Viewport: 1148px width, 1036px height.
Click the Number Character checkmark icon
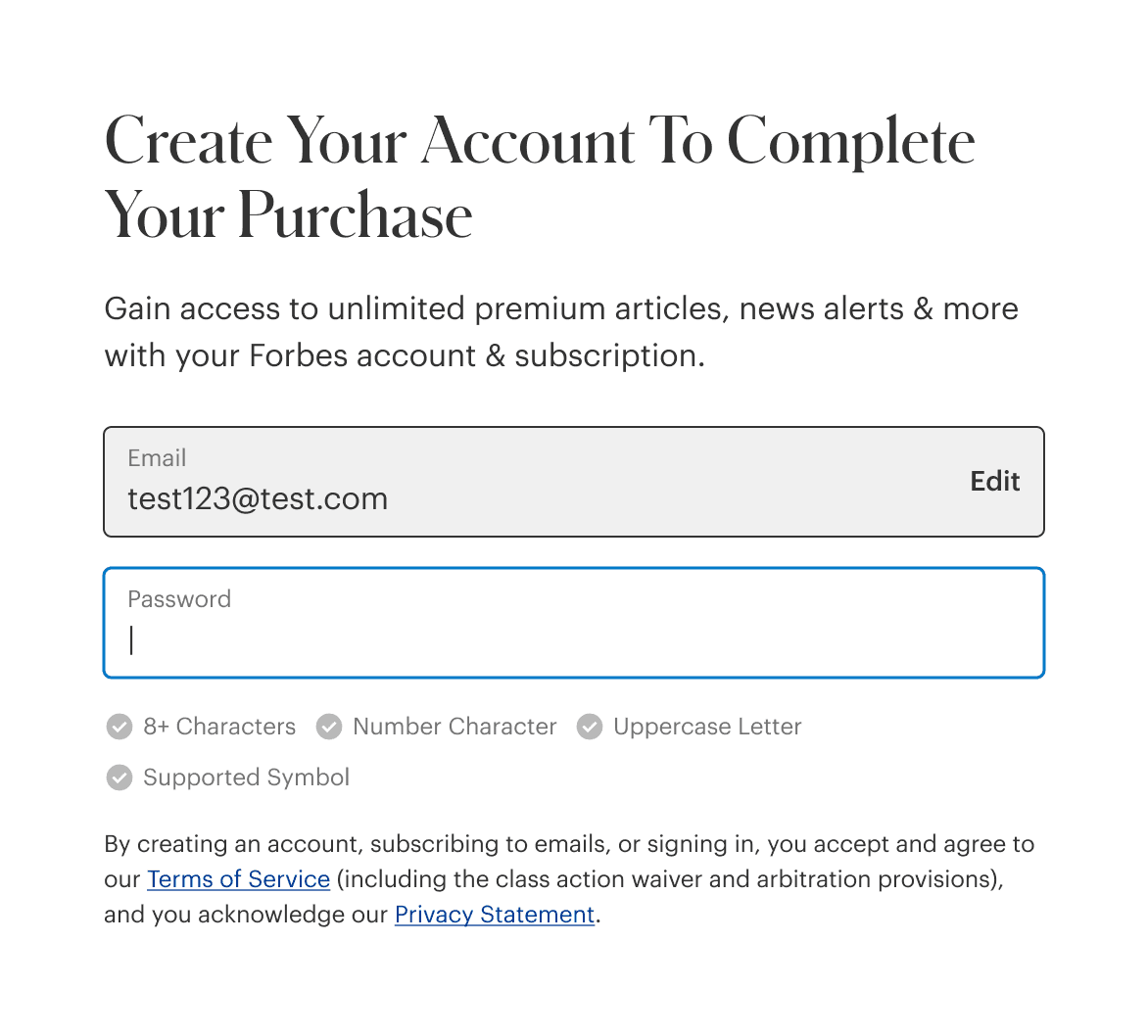[x=329, y=727]
